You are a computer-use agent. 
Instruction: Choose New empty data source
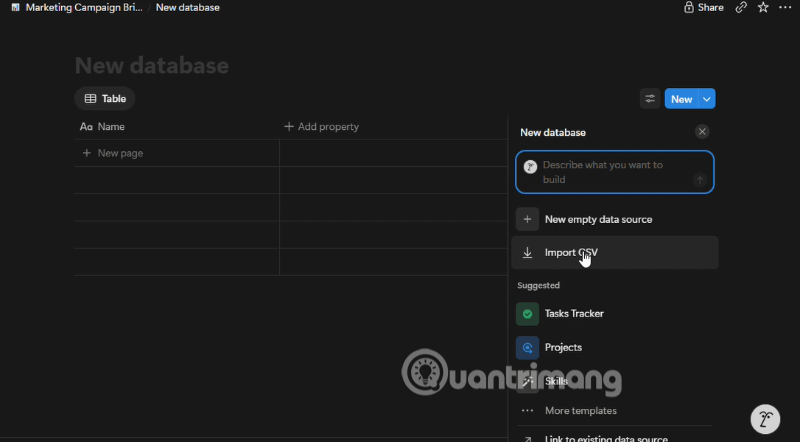click(x=614, y=219)
